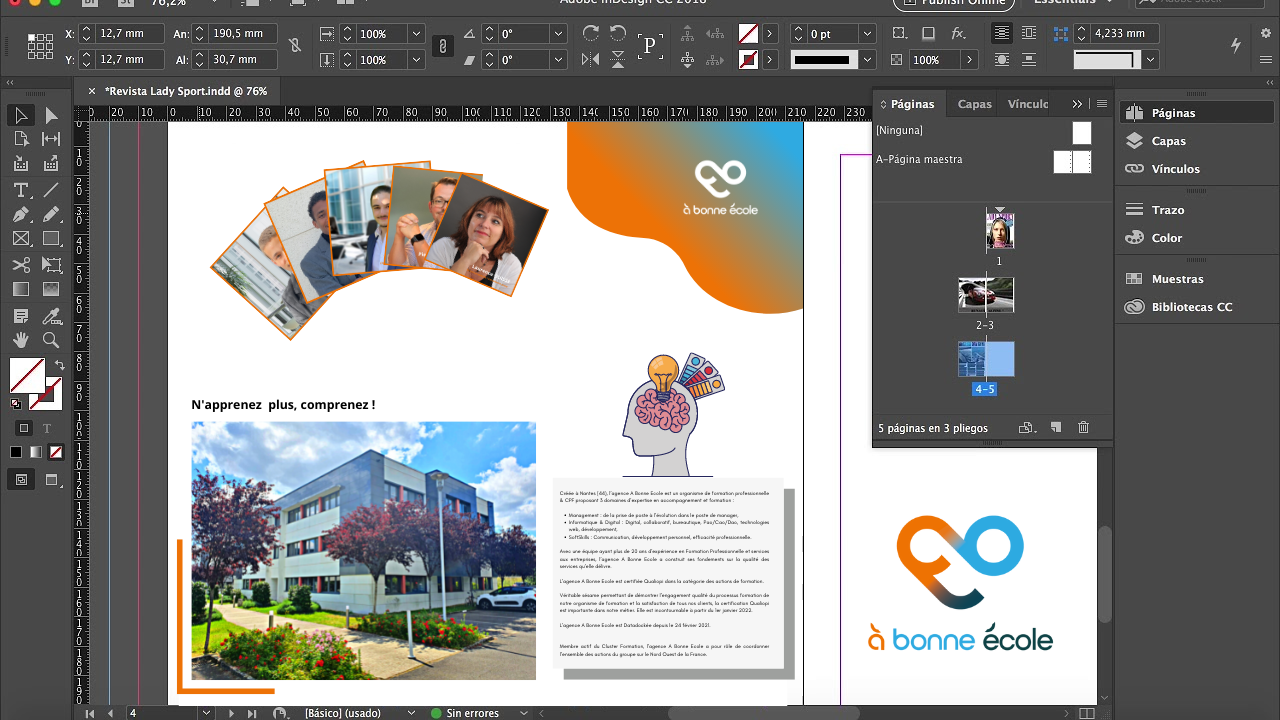Screen dimensions: 1280x720
Task: Select the Direct Selection tool
Action: [51, 115]
